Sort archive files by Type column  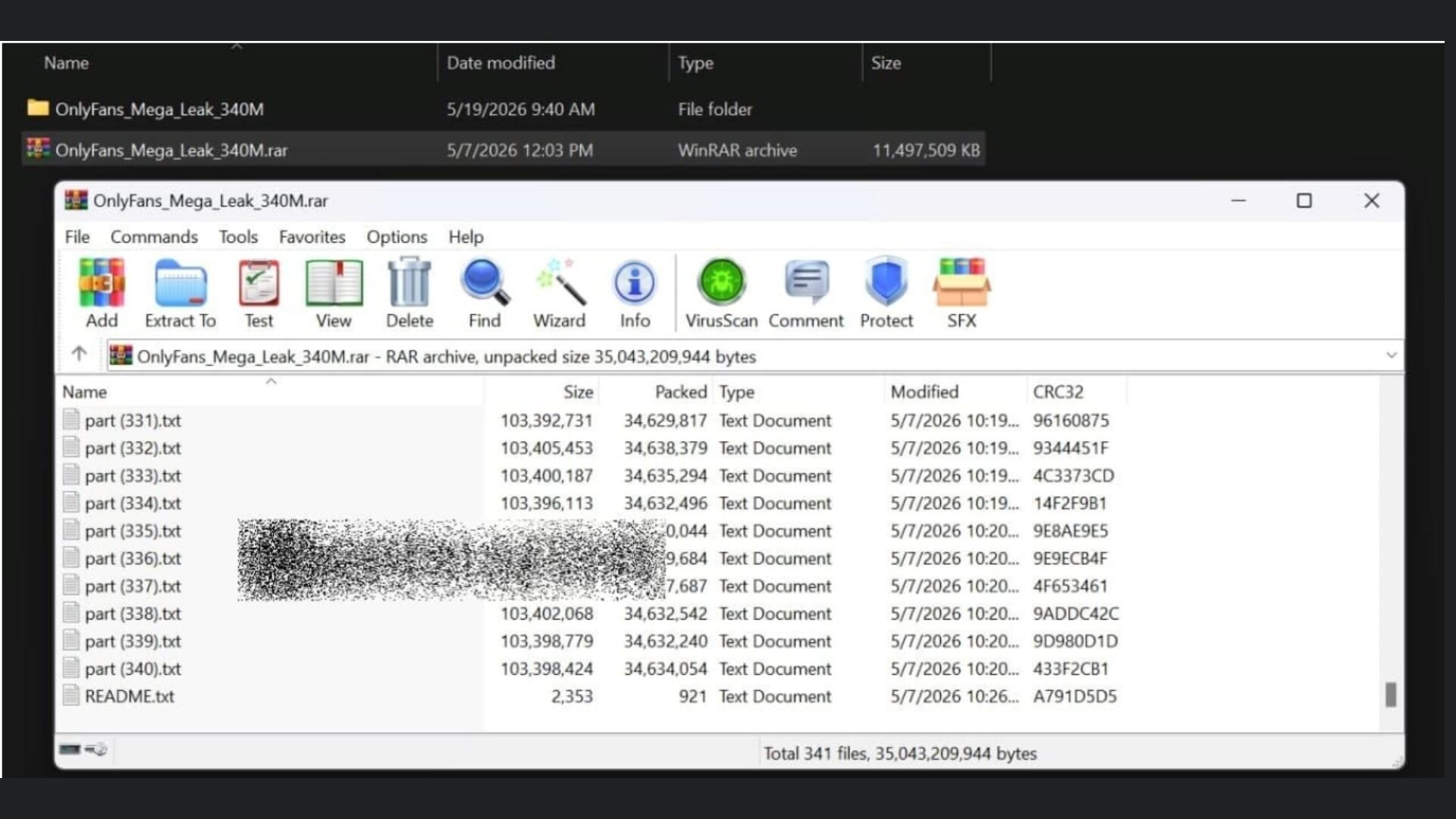736,392
